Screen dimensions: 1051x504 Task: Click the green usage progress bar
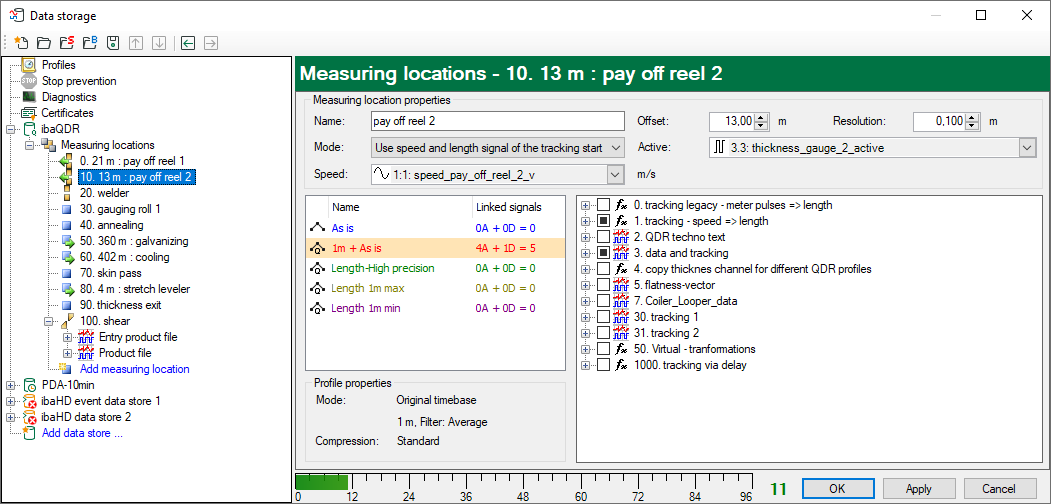[322, 482]
